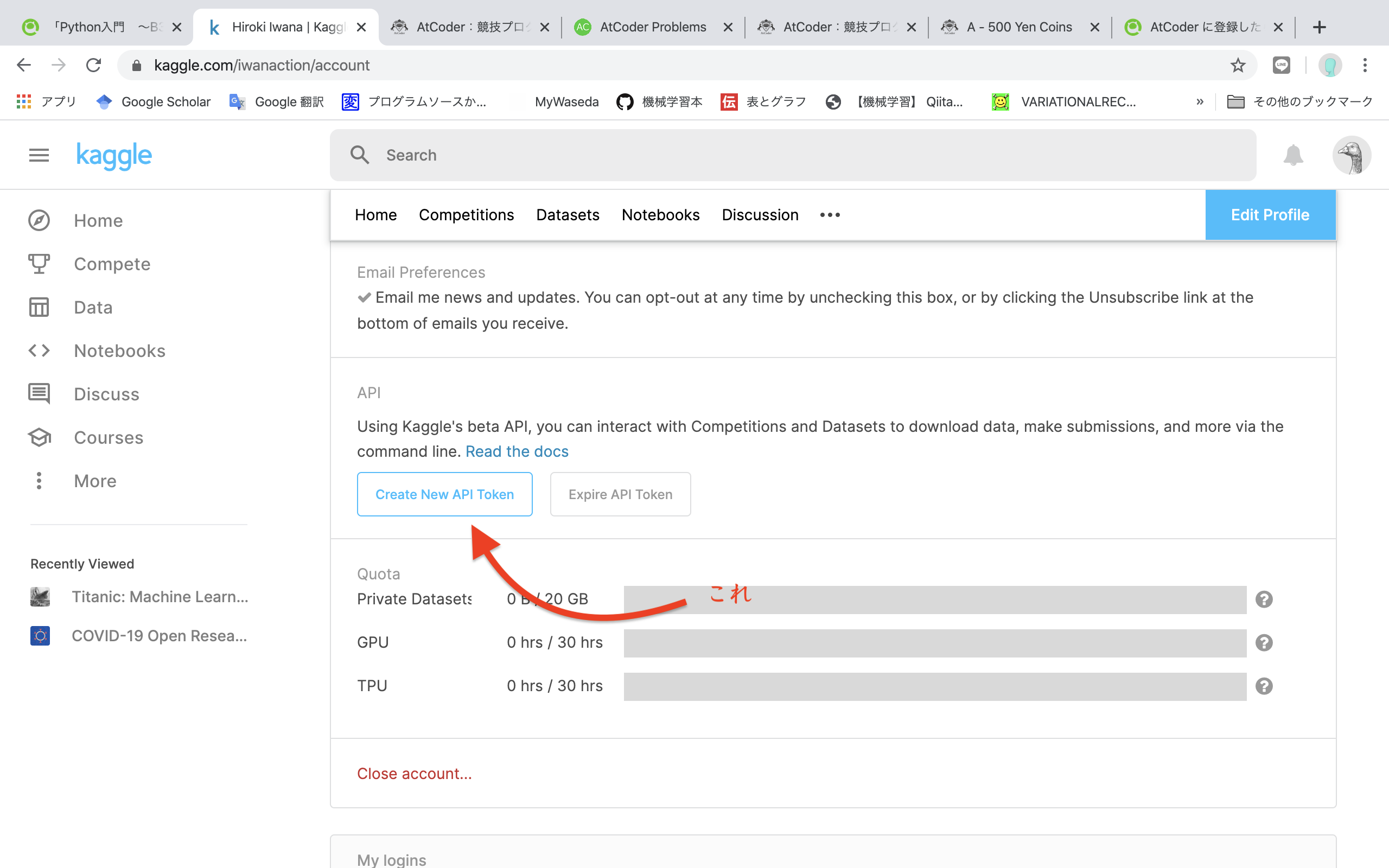Switch to the AtCoder Problems browser tab
The height and width of the screenshot is (868, 1389).
[653, 27]
